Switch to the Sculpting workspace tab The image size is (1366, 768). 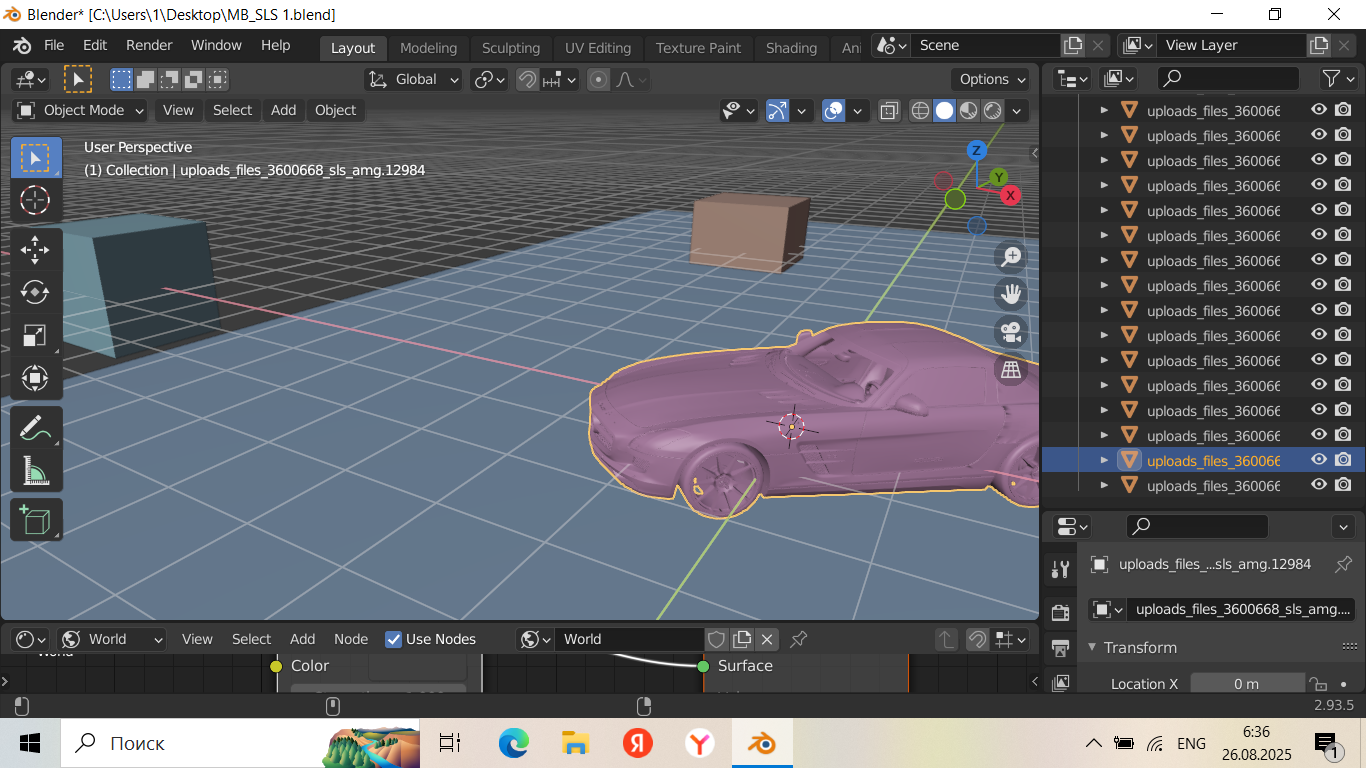coord(510,48)
